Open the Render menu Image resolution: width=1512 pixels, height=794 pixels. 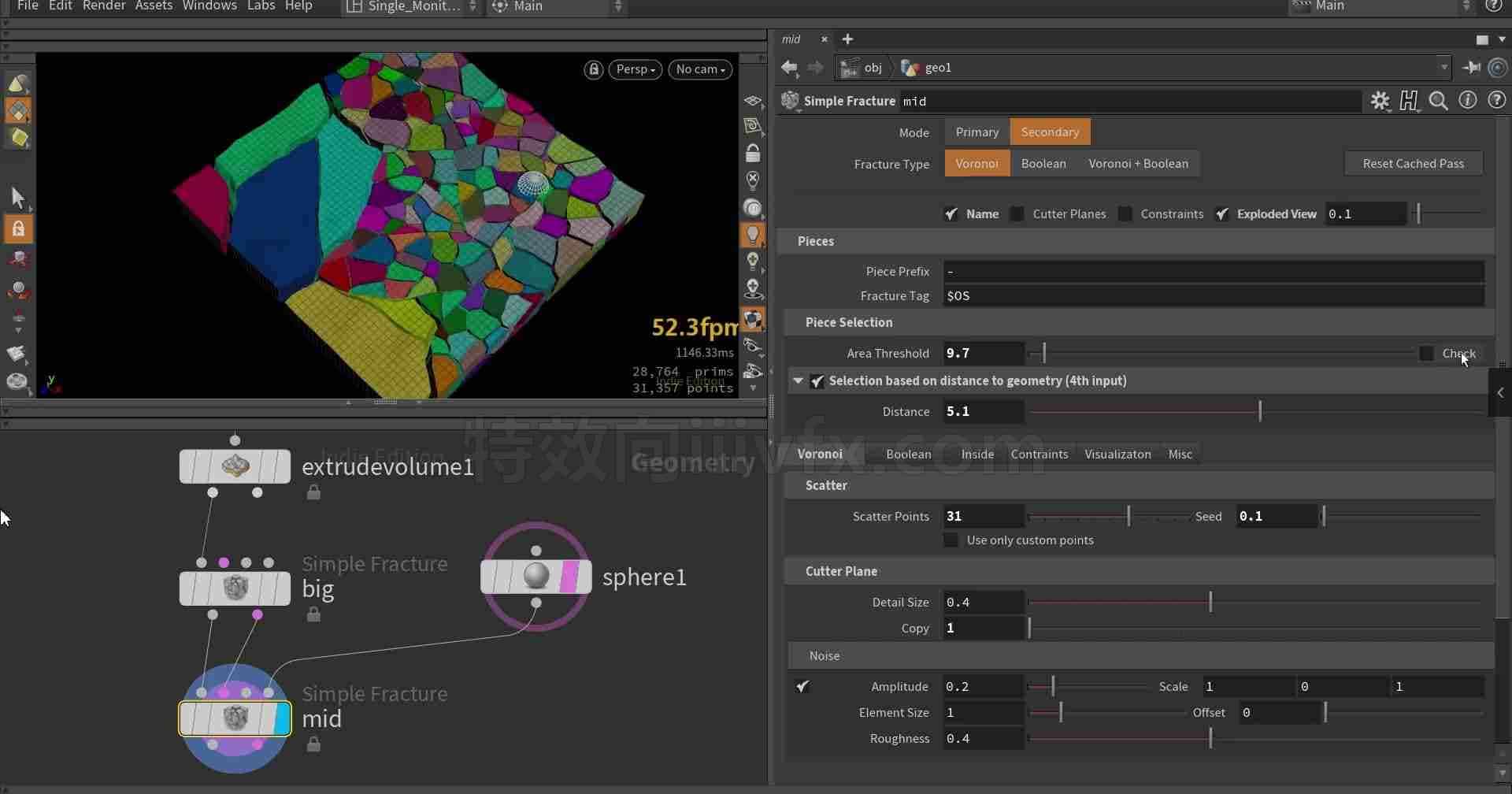tap(104, 6)
